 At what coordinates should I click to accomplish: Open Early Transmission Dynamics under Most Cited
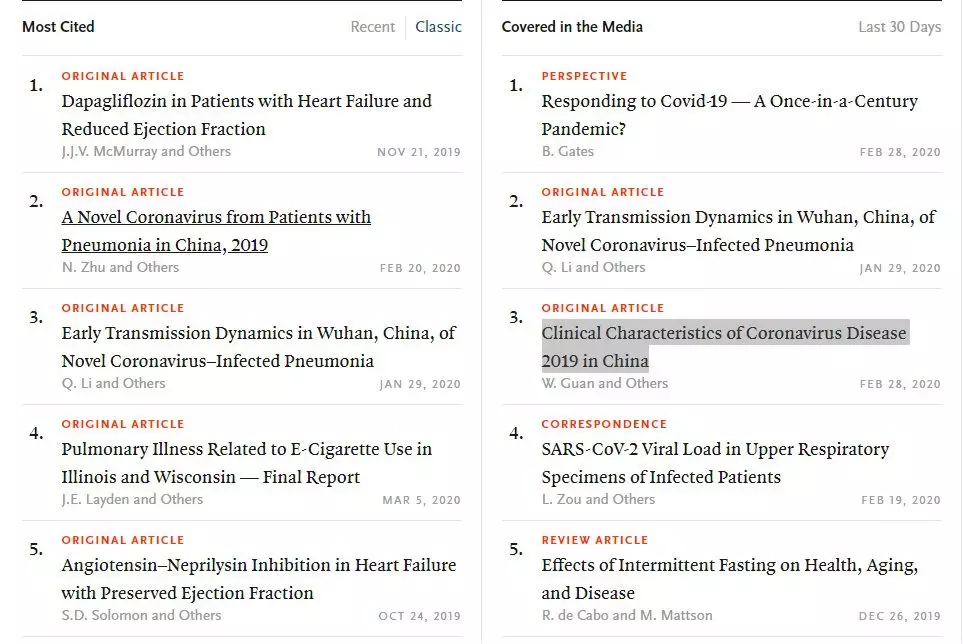pyautogui.click(x=258, y=347)
